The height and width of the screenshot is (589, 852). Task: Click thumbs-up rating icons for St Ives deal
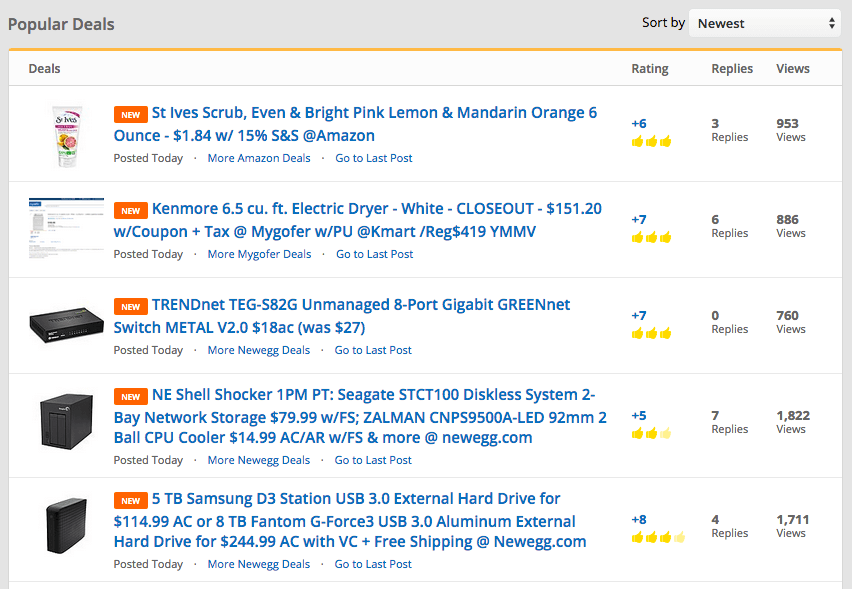pos(651,142)
